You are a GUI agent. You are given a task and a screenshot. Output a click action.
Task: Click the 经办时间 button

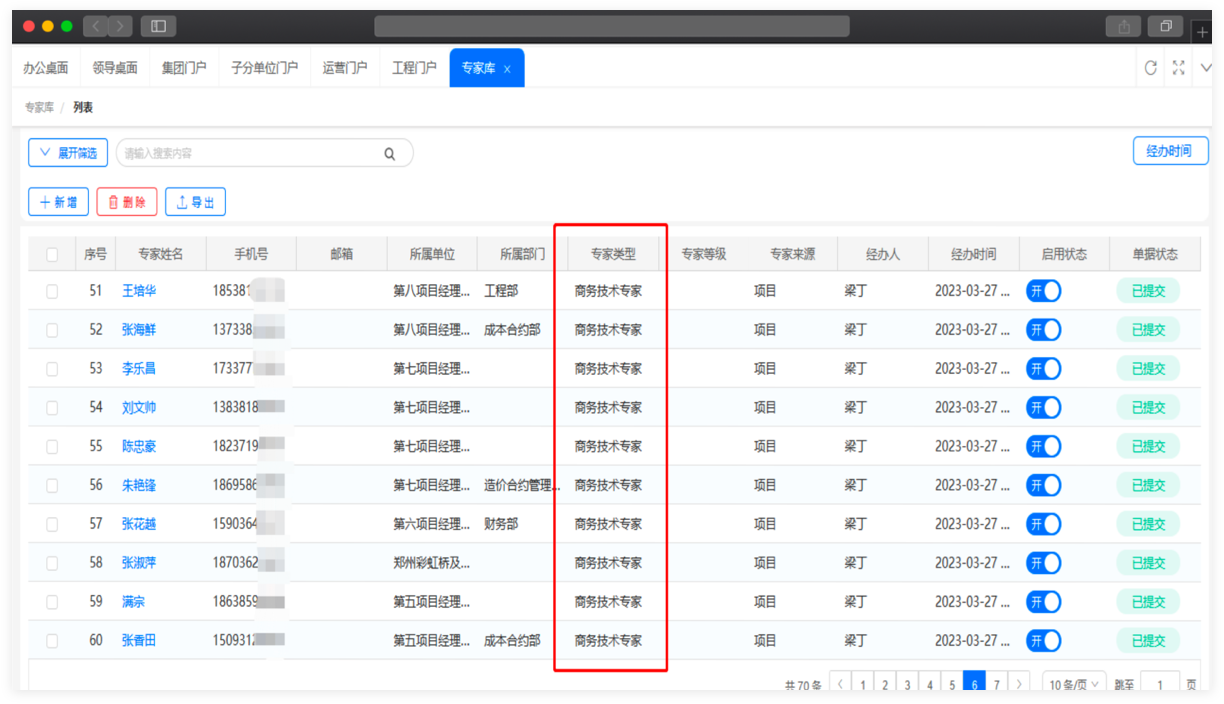pos(1169,151)
